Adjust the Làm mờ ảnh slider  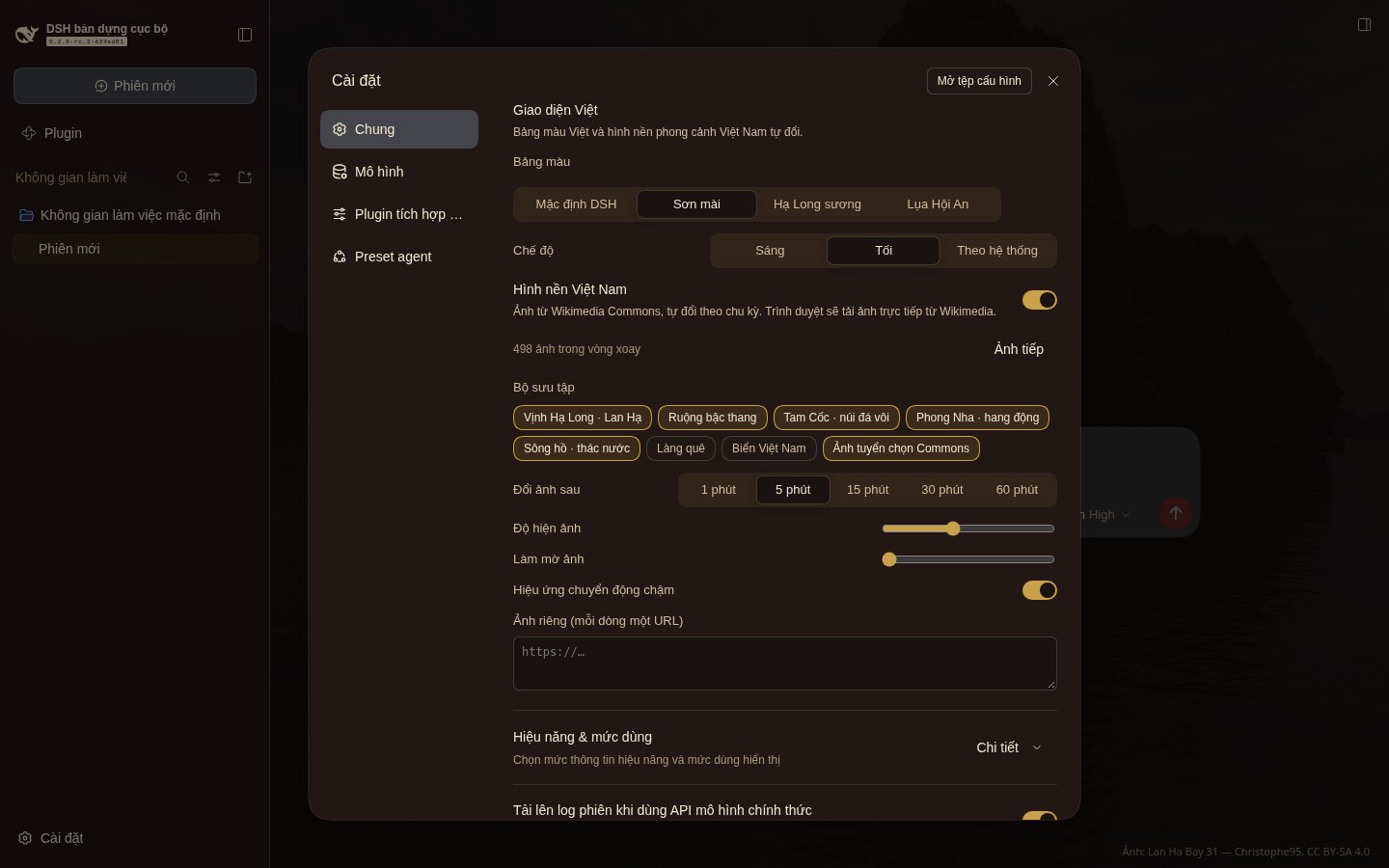[968, 559]
